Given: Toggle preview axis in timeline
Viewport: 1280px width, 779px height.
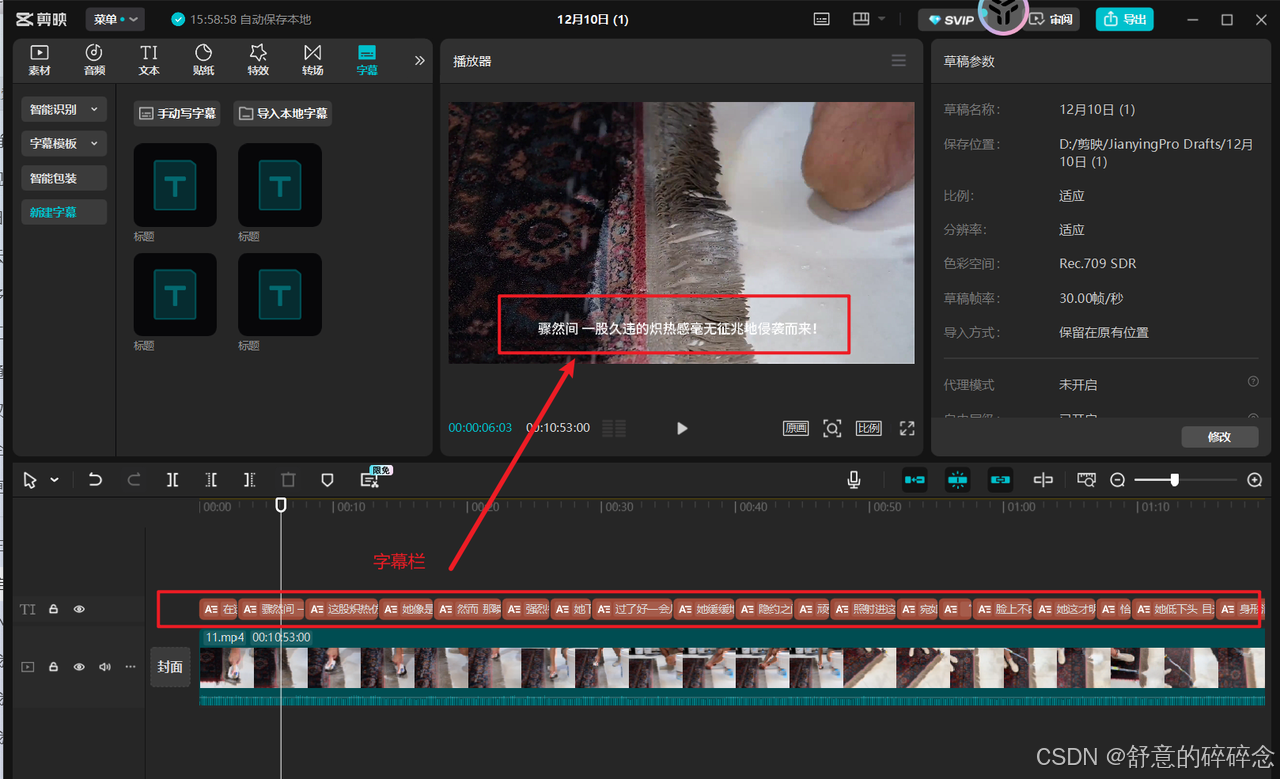Looking at the screenshot, I should tap(1043, 480).
